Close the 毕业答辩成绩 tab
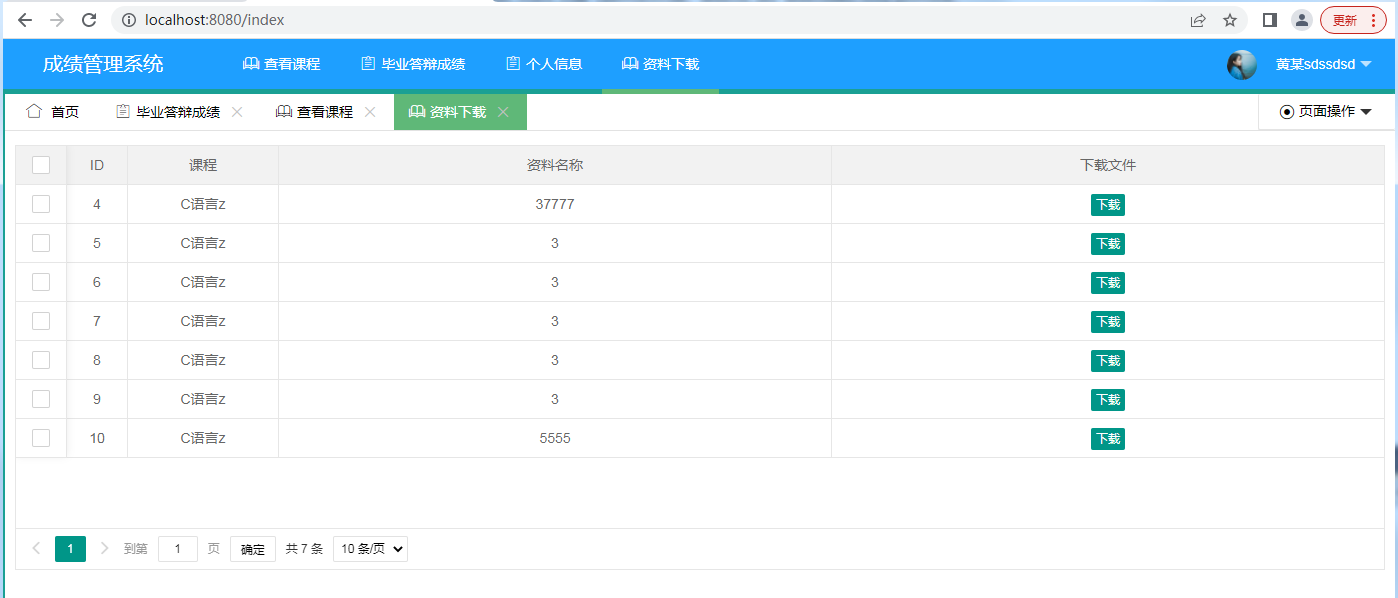The image size is (1398, 598). (x=237, y=112)
